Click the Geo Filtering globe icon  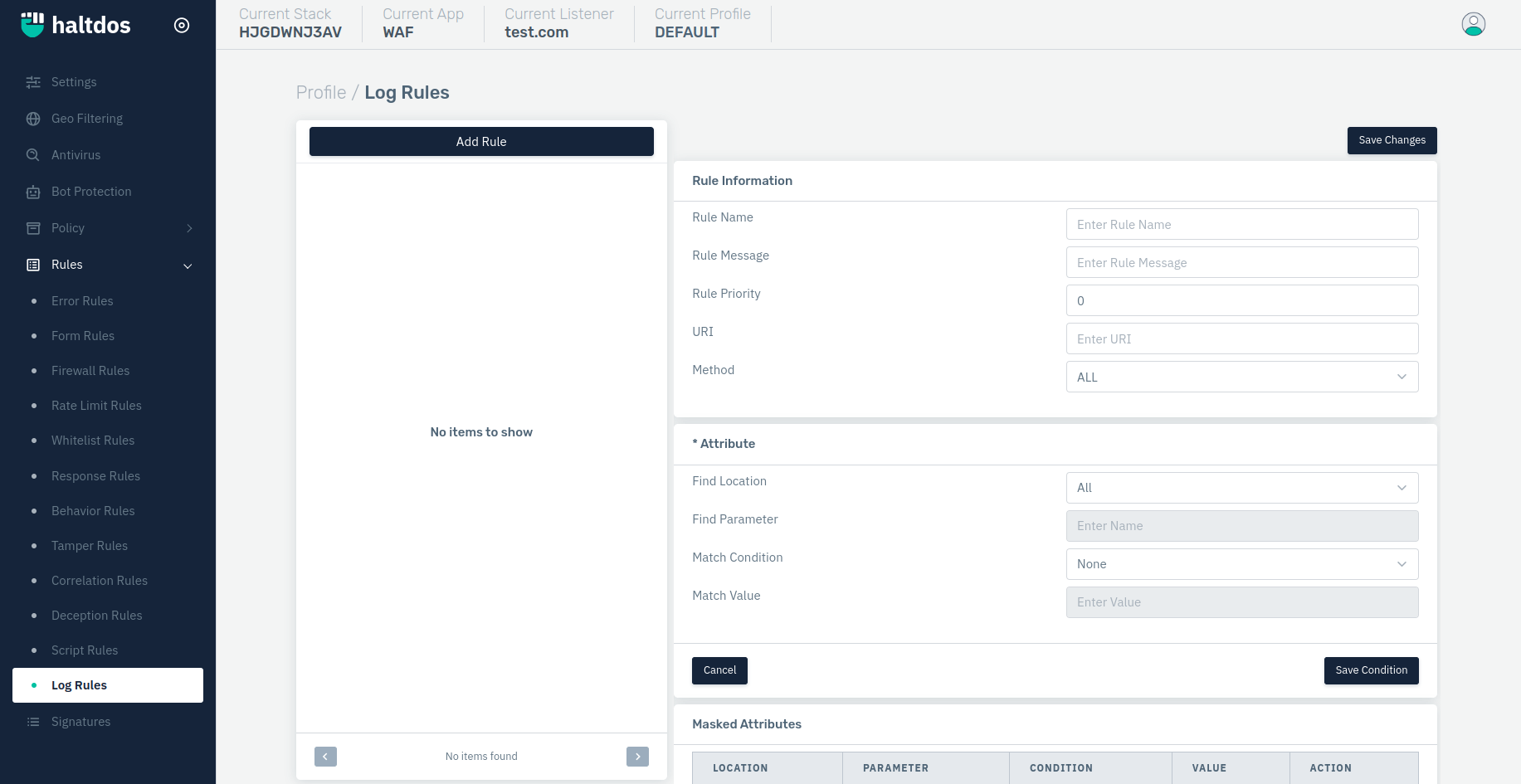(33, 119)
